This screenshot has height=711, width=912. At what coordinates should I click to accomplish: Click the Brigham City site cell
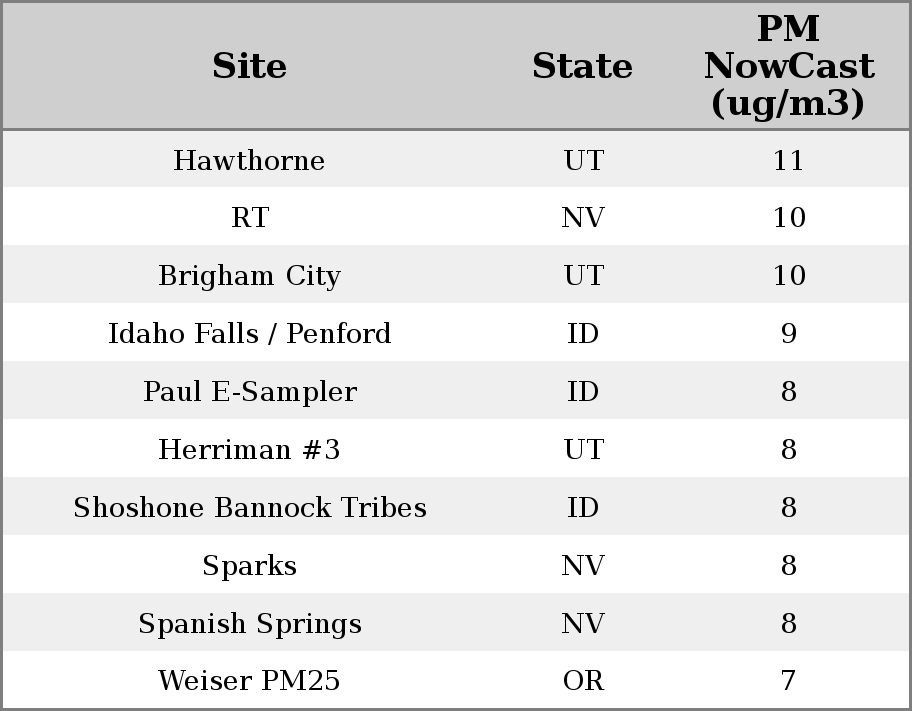249,276
